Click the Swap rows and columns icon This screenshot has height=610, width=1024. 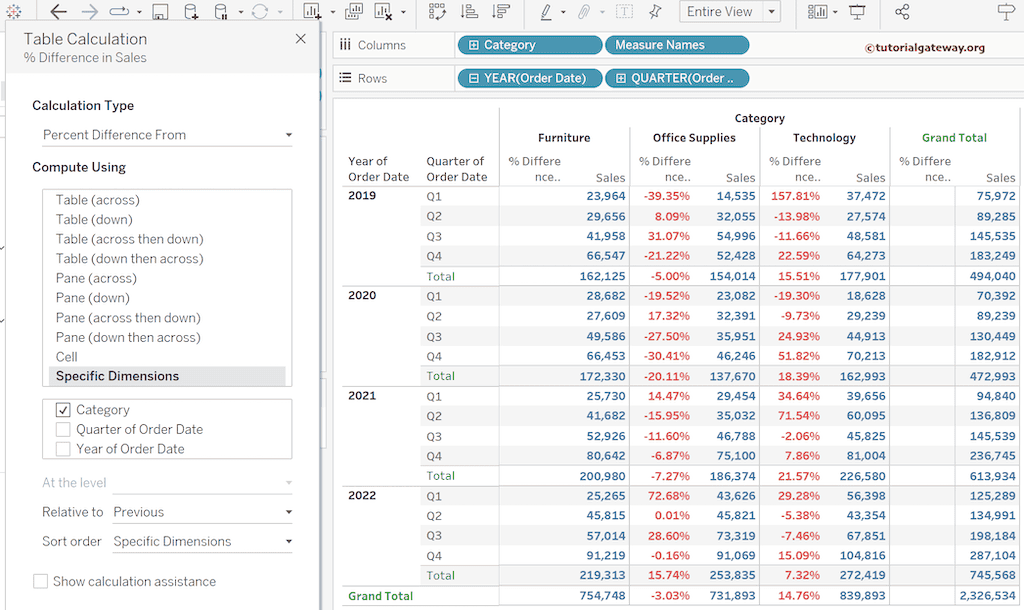pyautogui.click(x=437, y=12)
